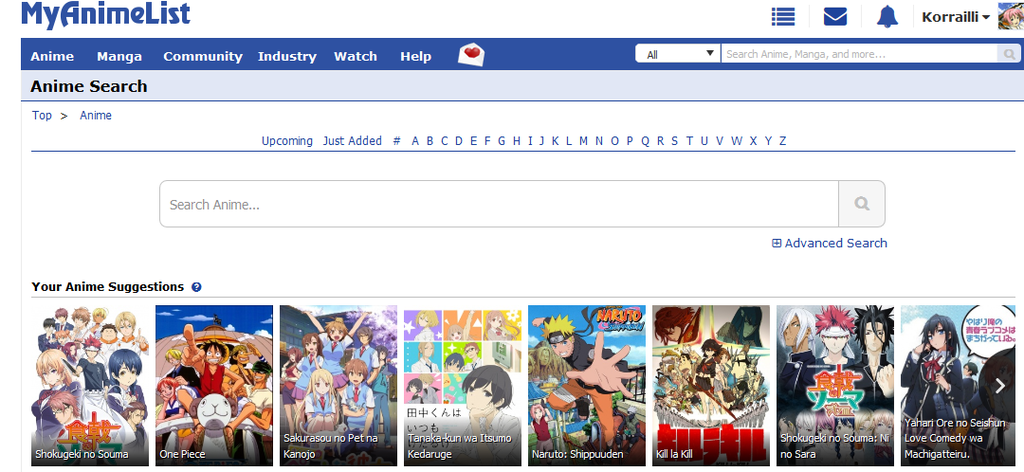The height and width of the screenshot is (472, 1024).
Task: Click search magnifier button beside Search Anime field
Action: click(x=861, y=204)
